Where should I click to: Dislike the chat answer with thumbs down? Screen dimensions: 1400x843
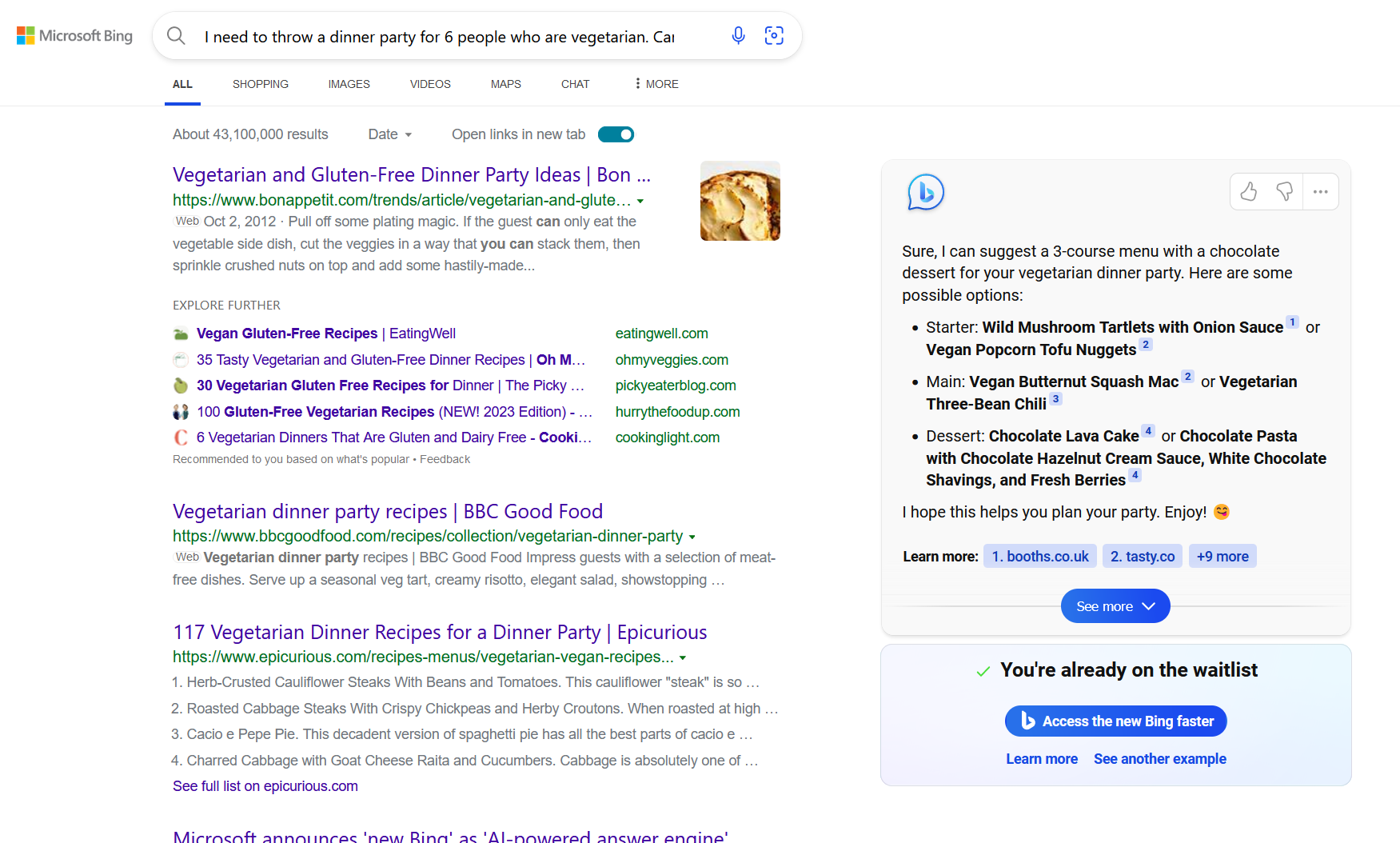point(1285,192)
